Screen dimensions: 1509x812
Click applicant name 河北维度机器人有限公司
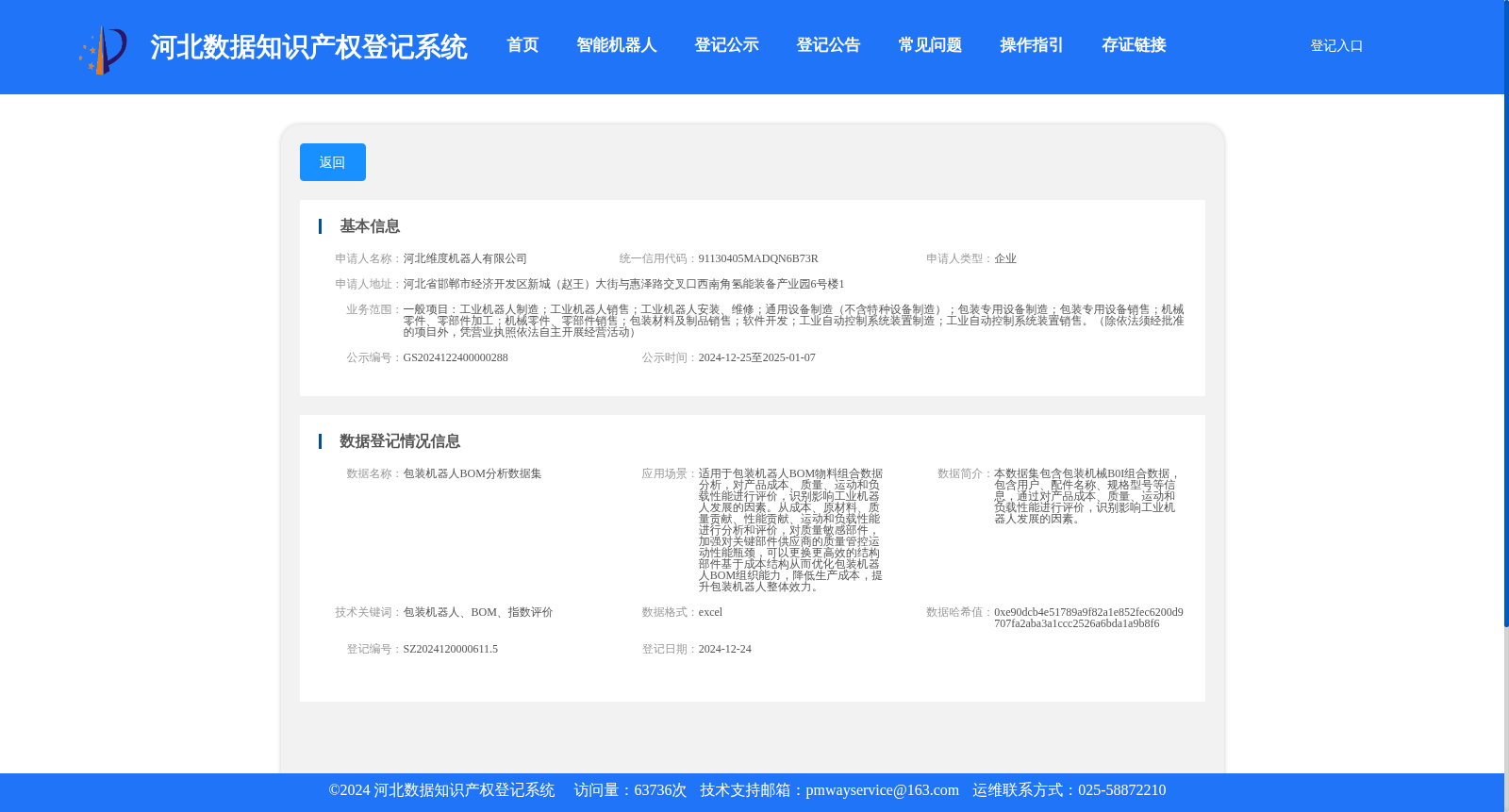coord(465,258)
